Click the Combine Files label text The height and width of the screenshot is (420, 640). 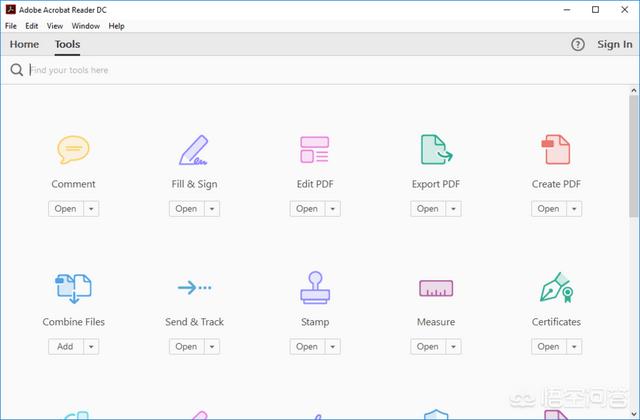(x=73, y=322)
